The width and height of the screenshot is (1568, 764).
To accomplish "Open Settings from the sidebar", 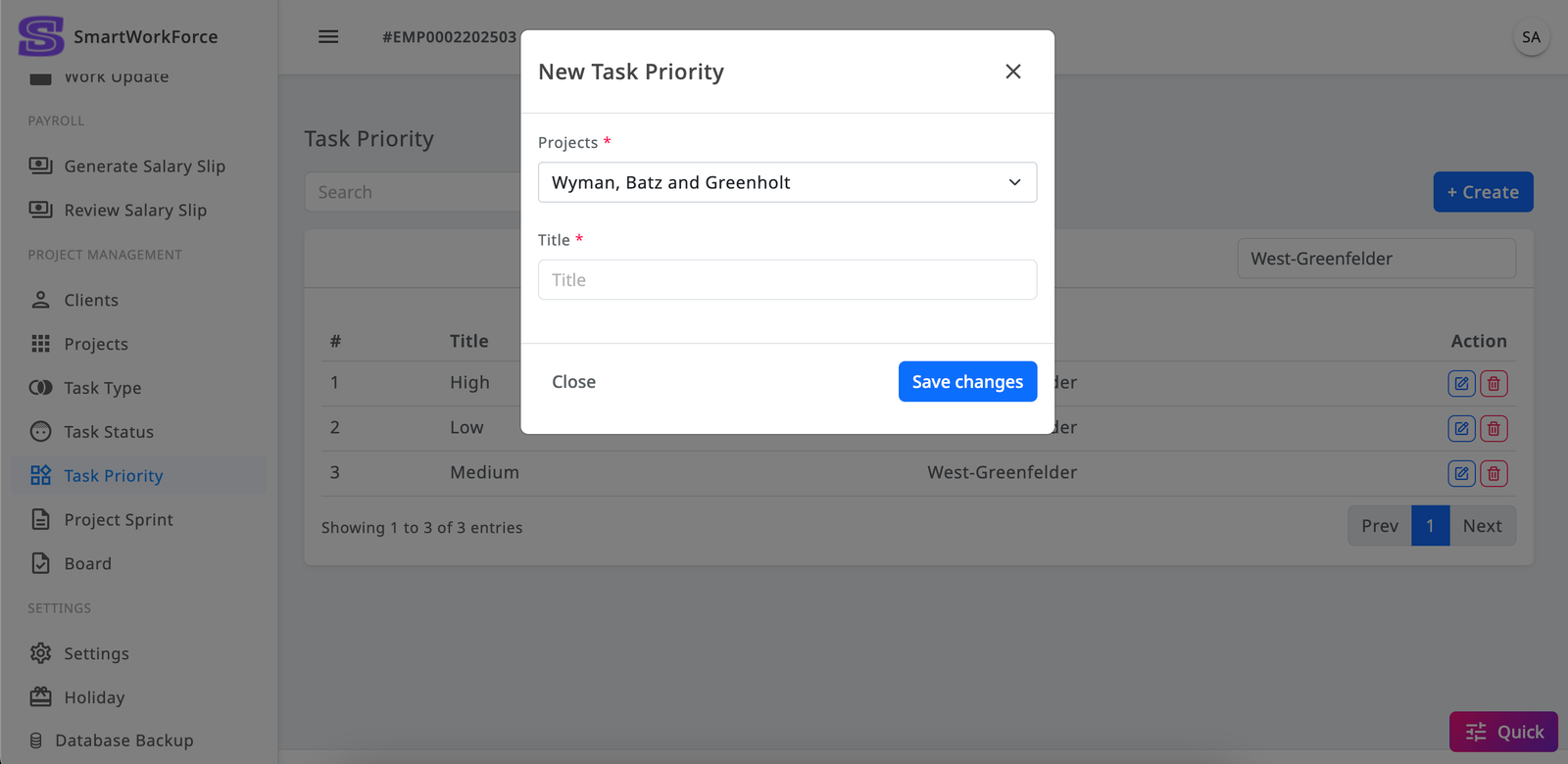I will tap(96, 653).
